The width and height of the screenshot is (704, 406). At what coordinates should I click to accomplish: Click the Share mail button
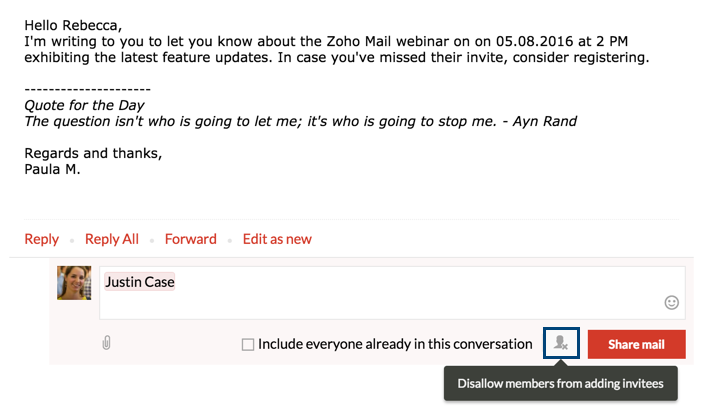click(x=636, y=344)
